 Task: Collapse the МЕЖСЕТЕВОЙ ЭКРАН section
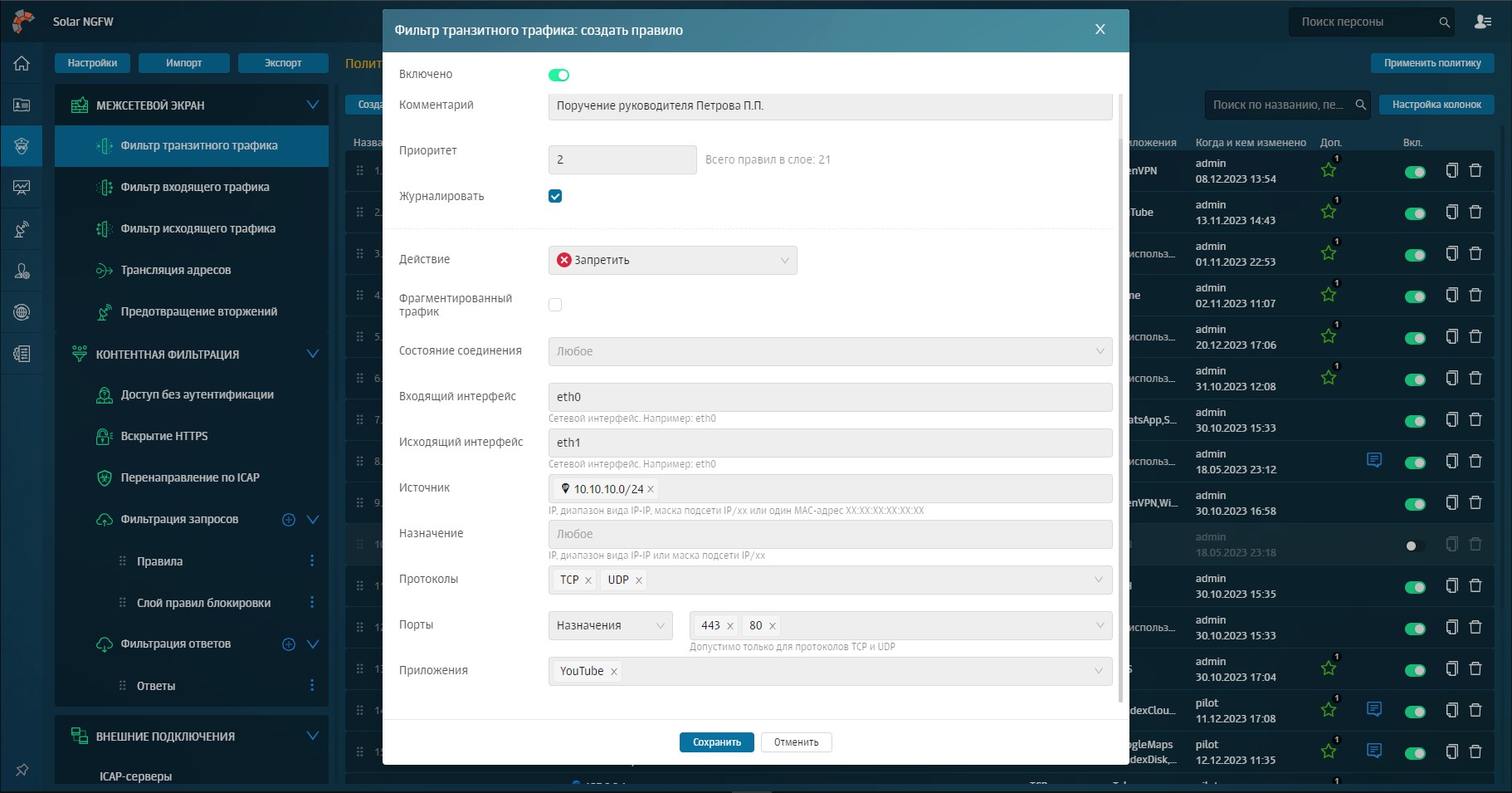pos(312,105)
